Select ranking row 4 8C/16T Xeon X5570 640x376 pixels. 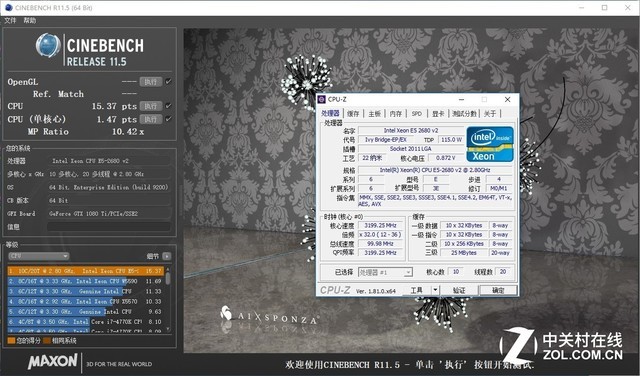coord(85,301)
